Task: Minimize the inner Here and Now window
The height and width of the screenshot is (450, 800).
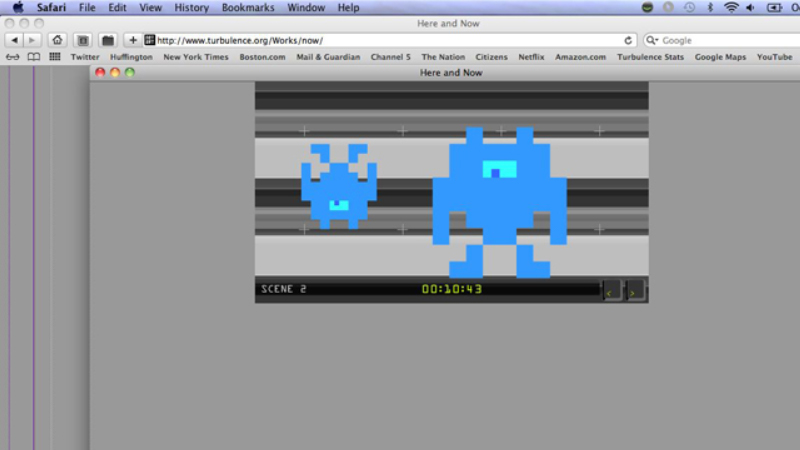Action: [x=115, y=72]
